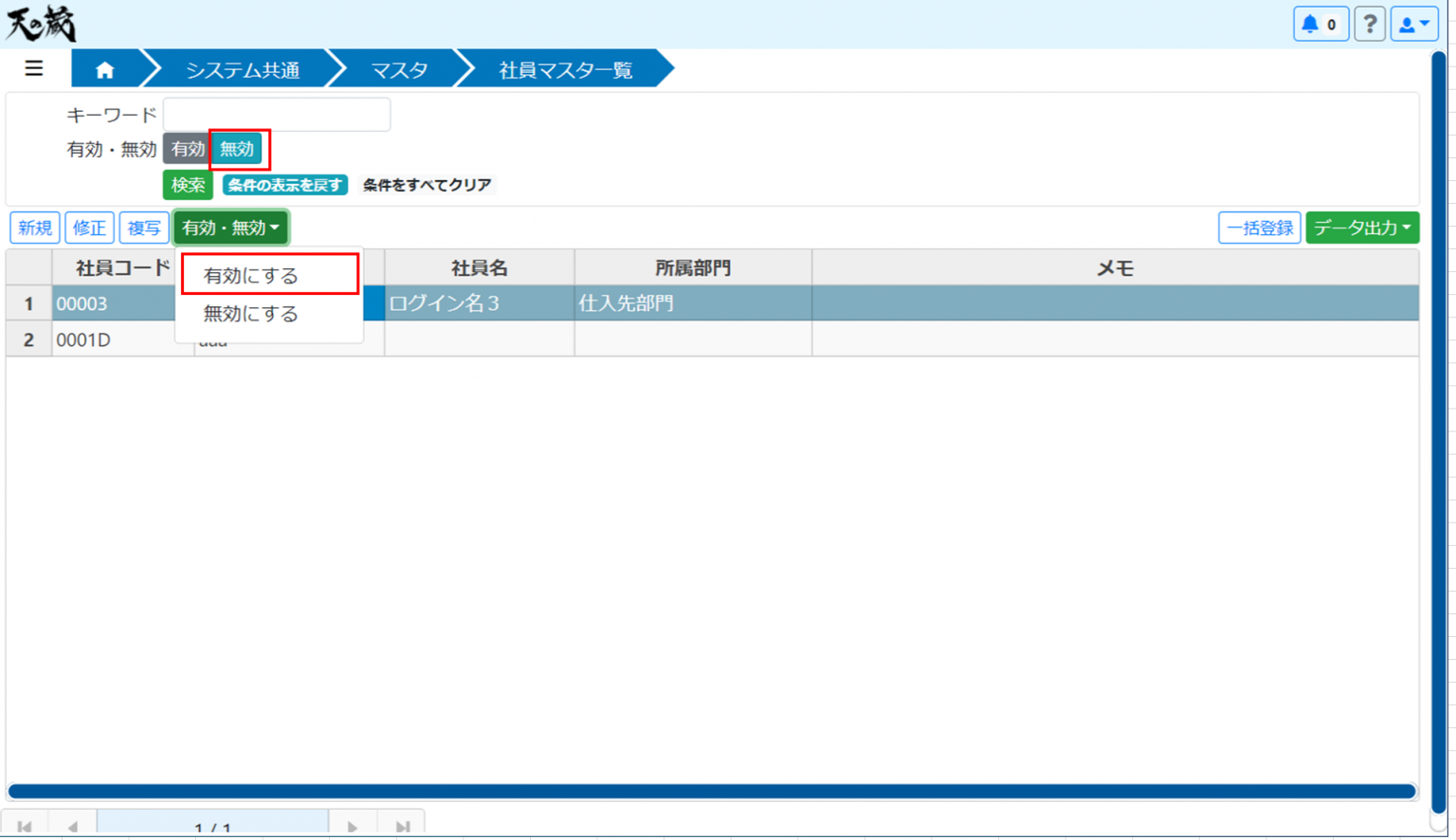Go to last page arrow

click(x=402, y=826)
